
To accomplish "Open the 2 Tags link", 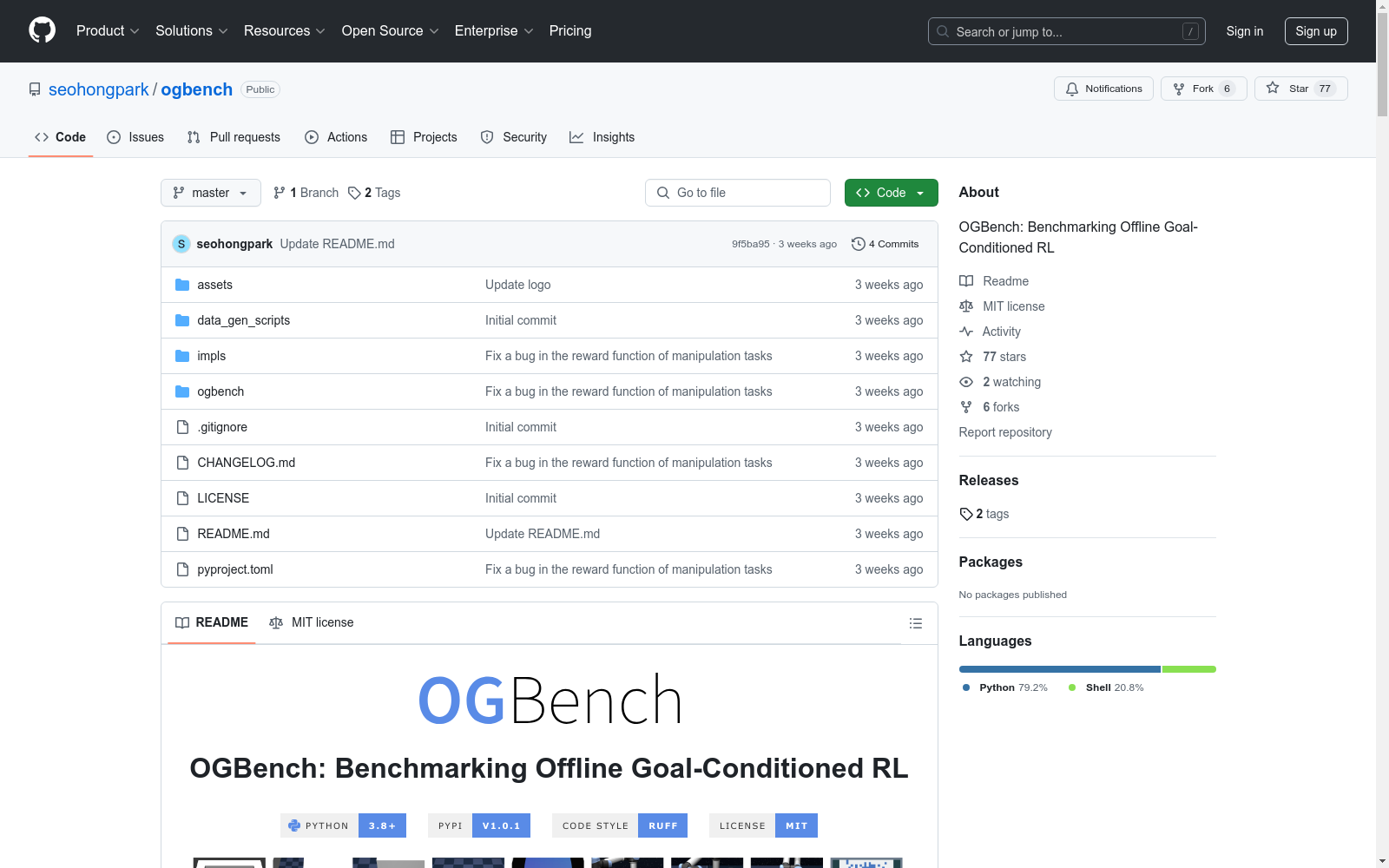I will tap(374, 193).
